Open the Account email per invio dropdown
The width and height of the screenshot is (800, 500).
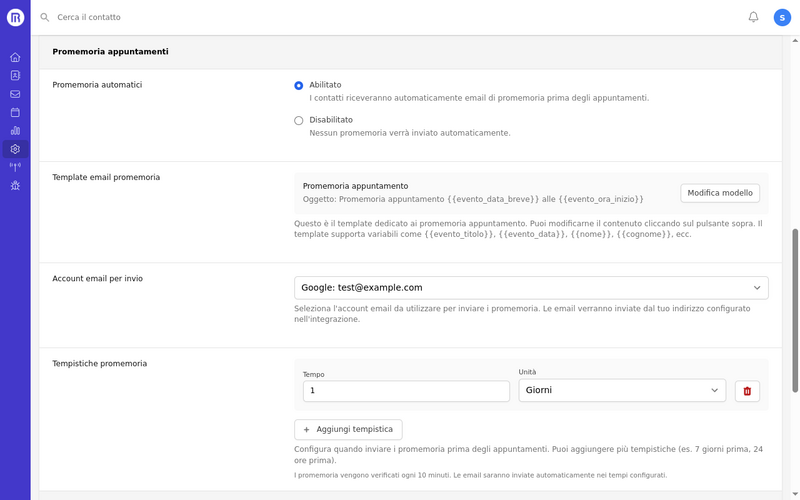531,288
